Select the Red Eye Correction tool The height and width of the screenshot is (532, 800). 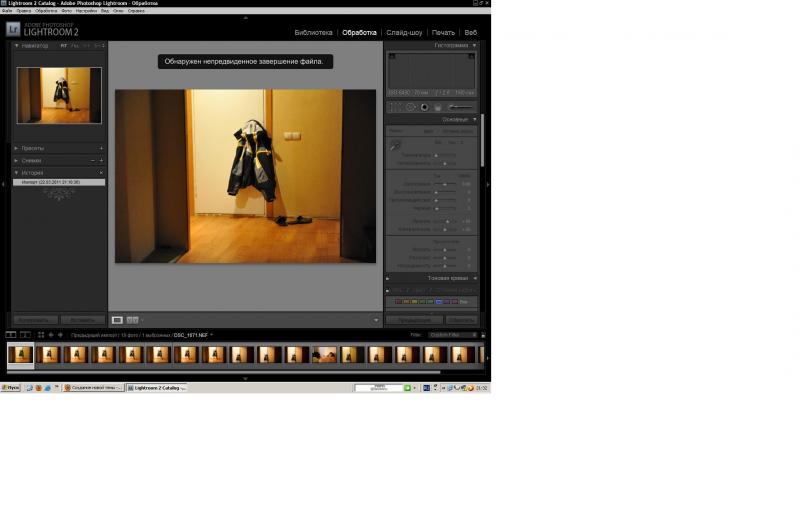424,107
